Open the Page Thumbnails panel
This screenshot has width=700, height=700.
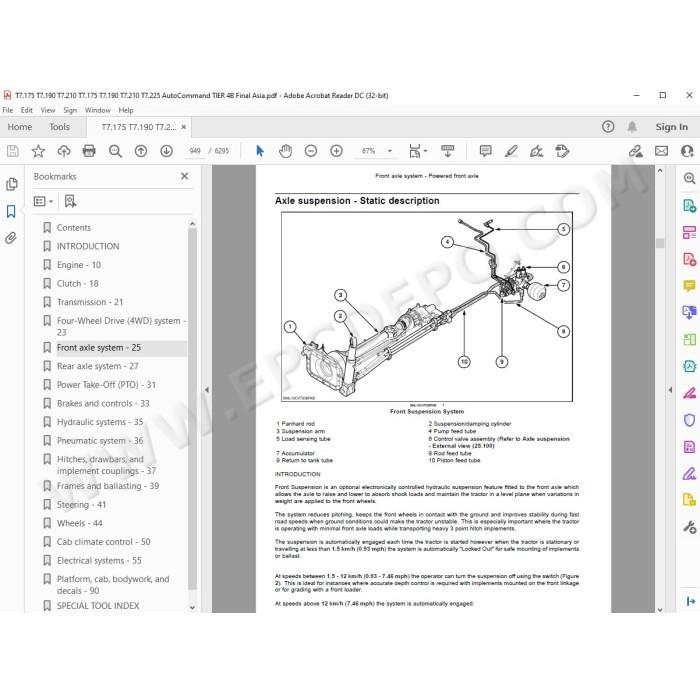(12, 184)
